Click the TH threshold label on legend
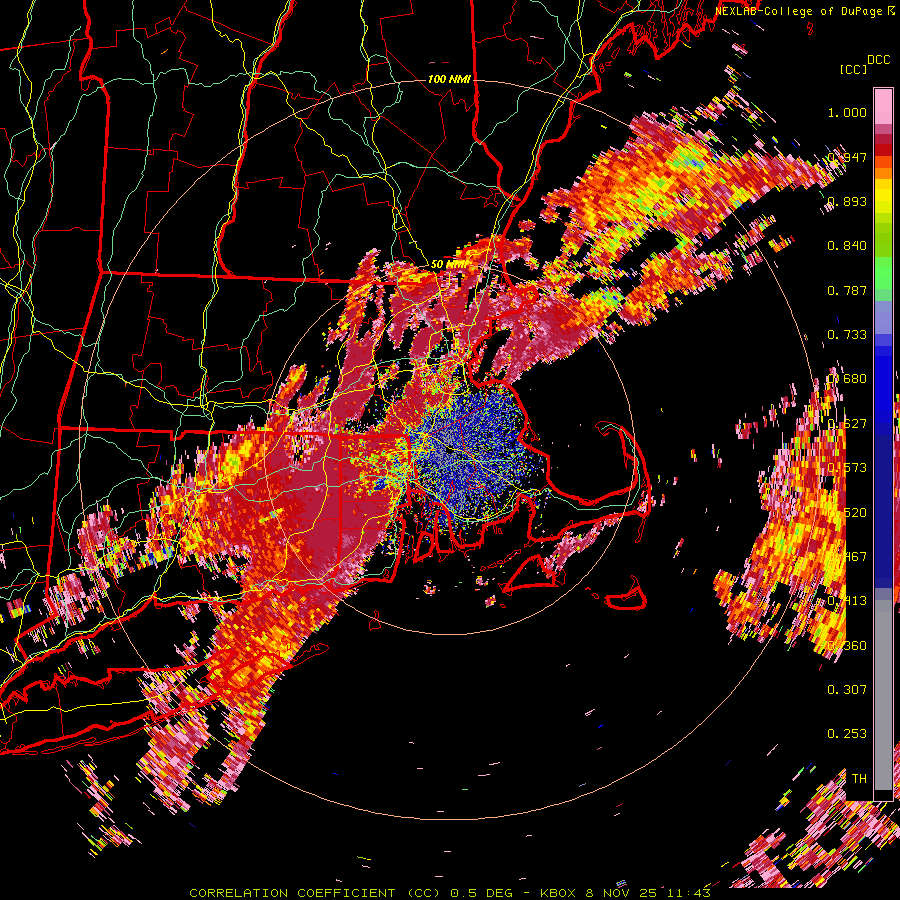 pos(859,778)
